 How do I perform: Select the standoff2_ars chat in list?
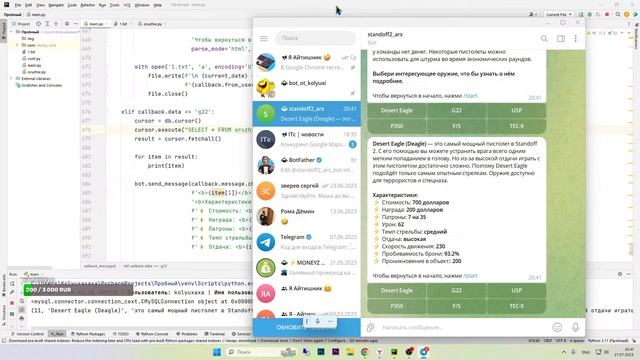click(307, 114)
